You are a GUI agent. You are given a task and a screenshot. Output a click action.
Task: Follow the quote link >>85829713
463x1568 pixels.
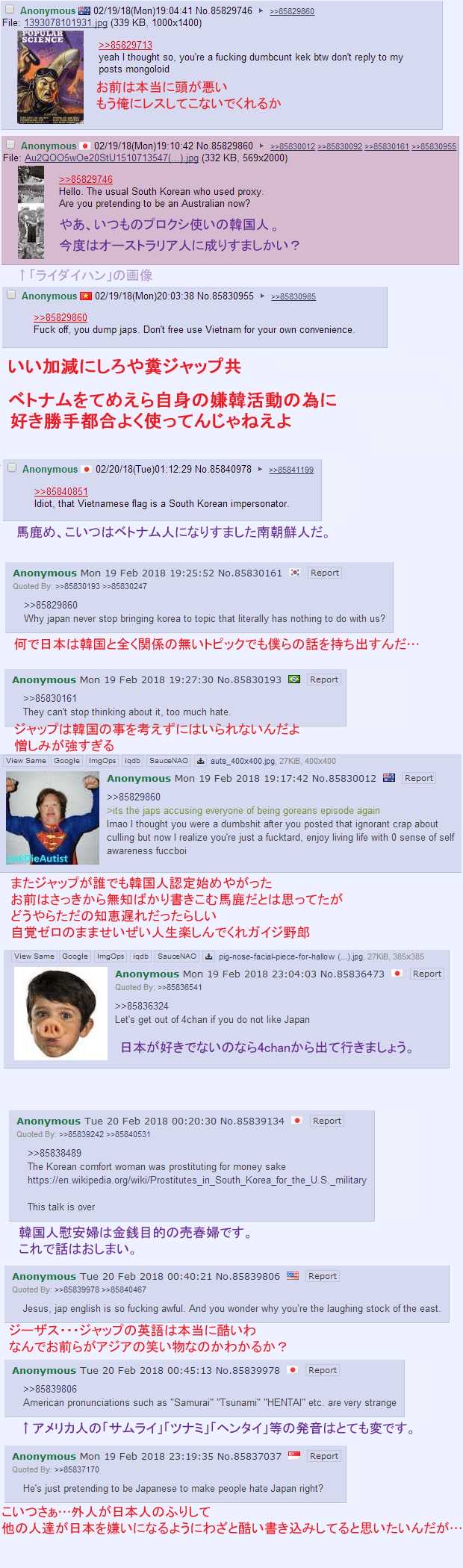coord(125,46)
